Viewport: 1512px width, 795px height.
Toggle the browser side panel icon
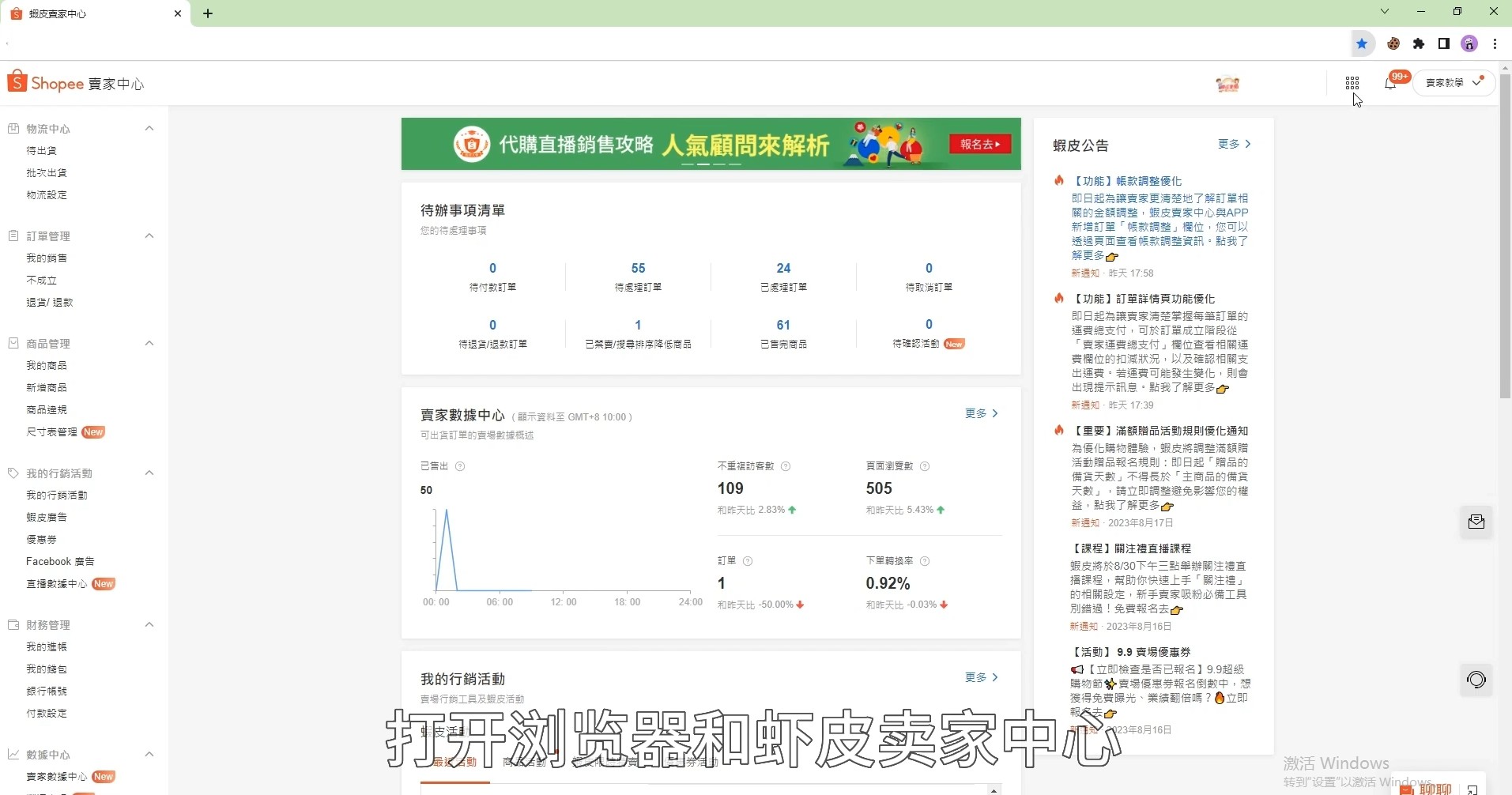pos(1444,43)
